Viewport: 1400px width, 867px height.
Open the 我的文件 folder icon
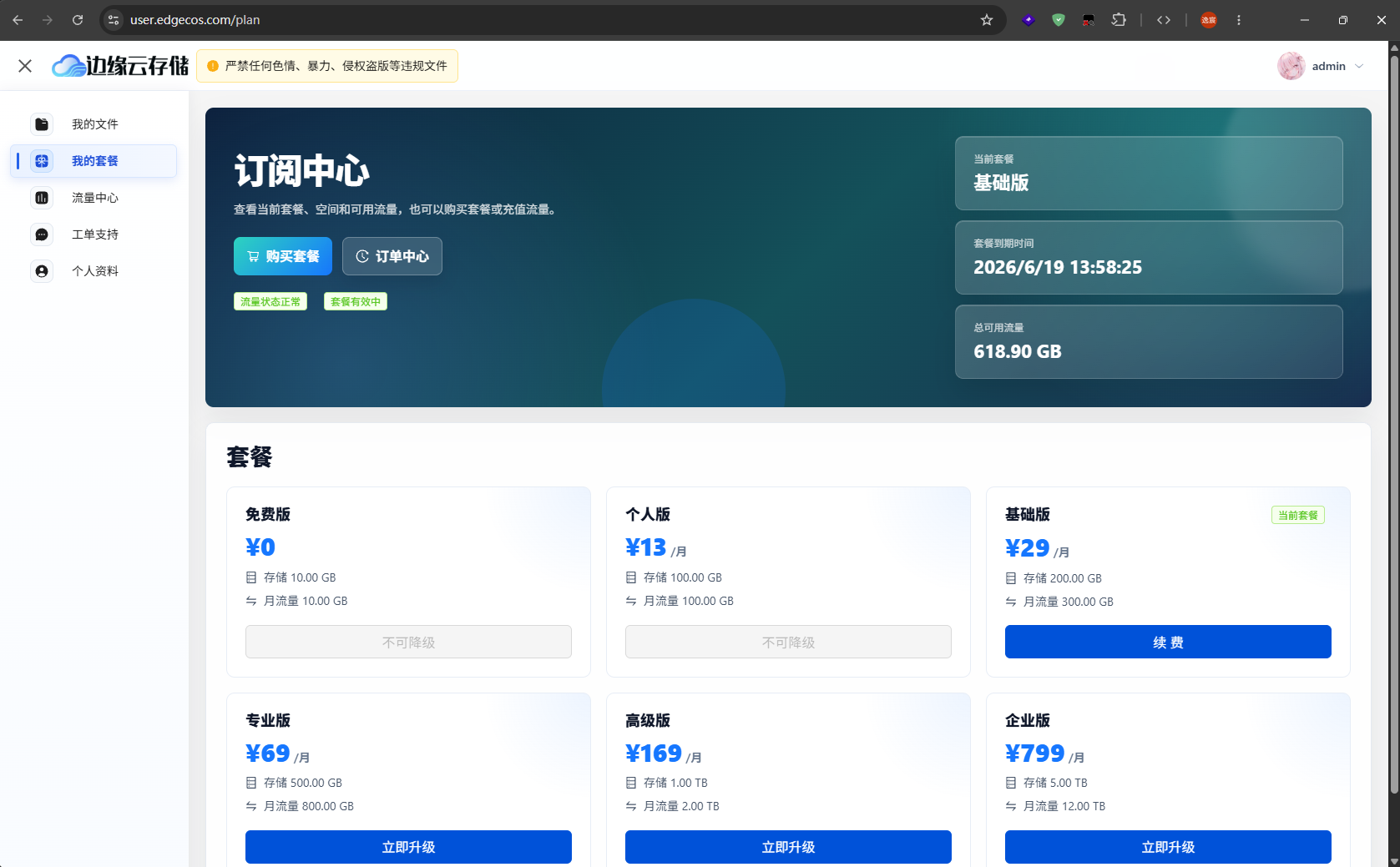(x=42, y=124)
